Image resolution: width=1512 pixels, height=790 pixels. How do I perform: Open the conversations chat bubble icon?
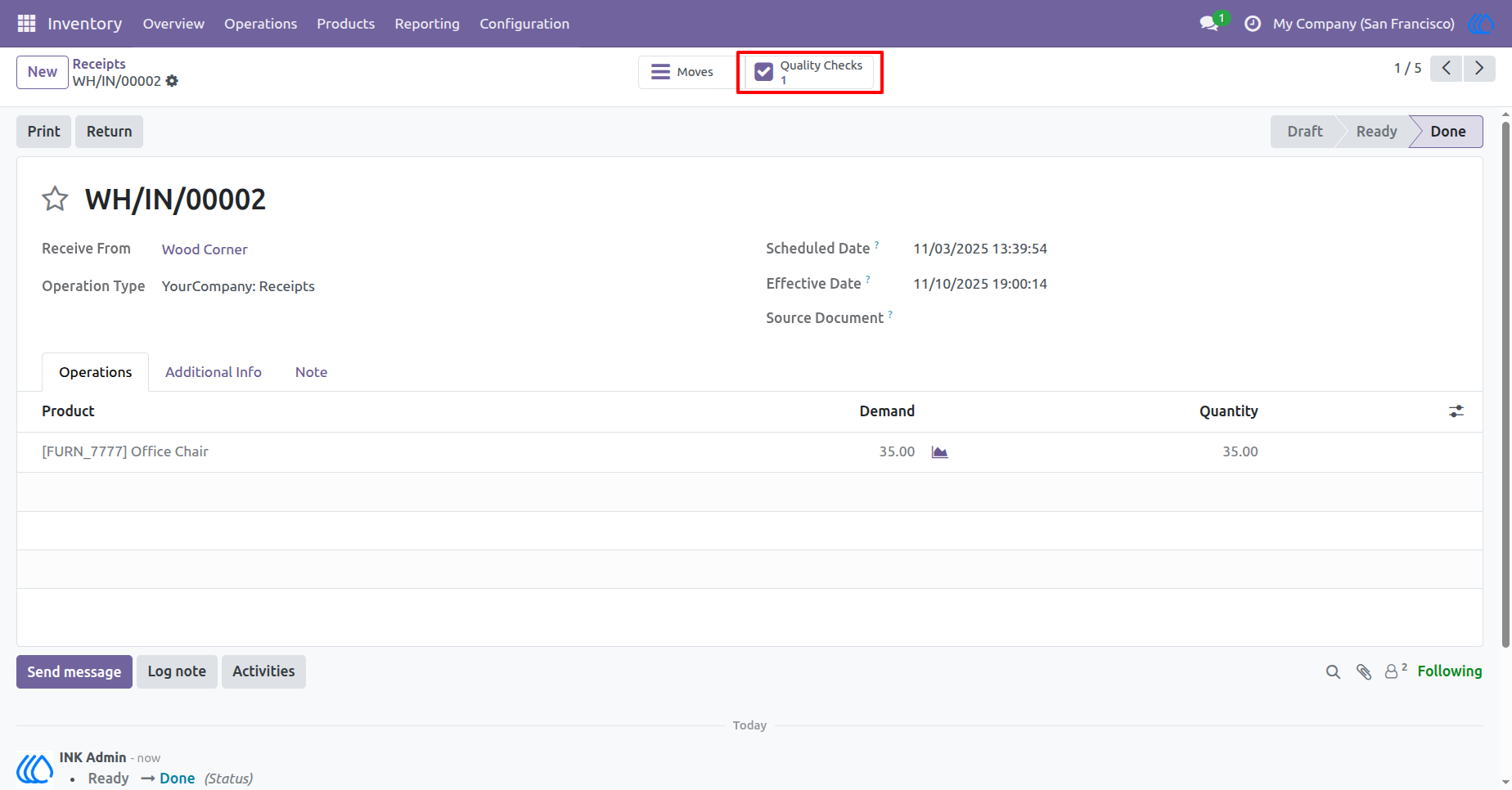[x=1209, y=24]
